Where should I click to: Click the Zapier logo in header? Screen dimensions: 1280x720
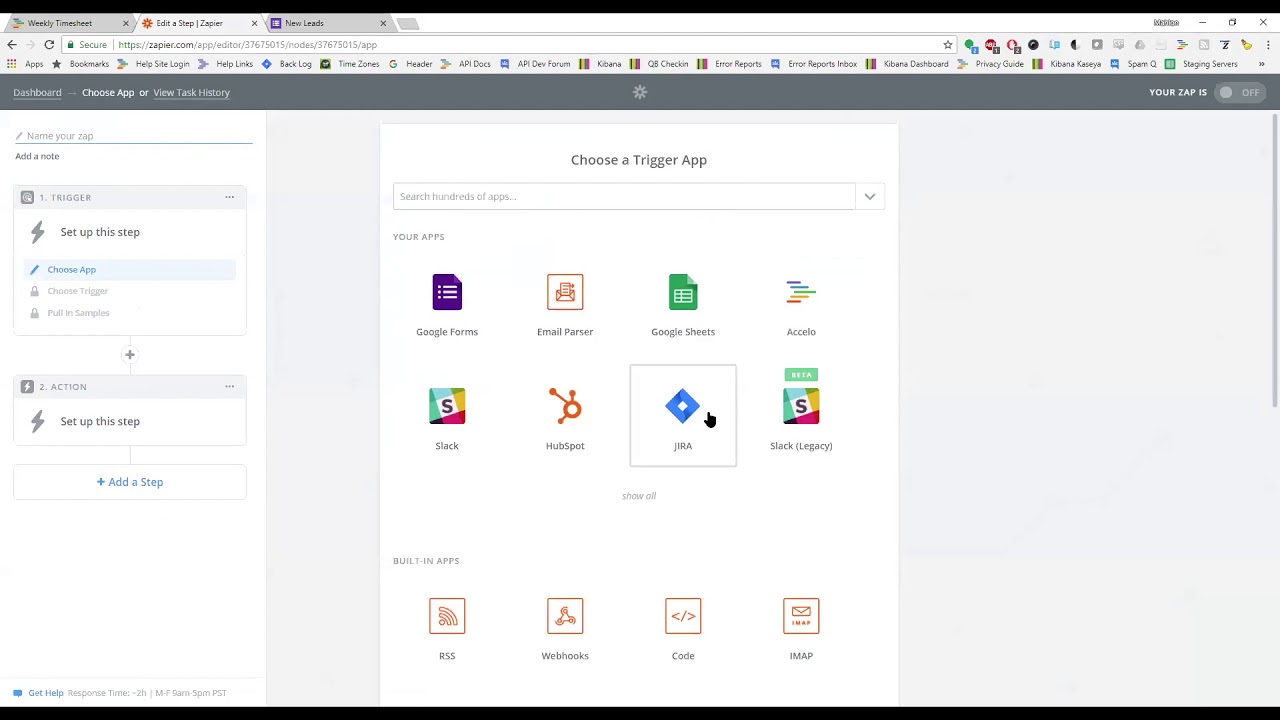tap(640, 92)
